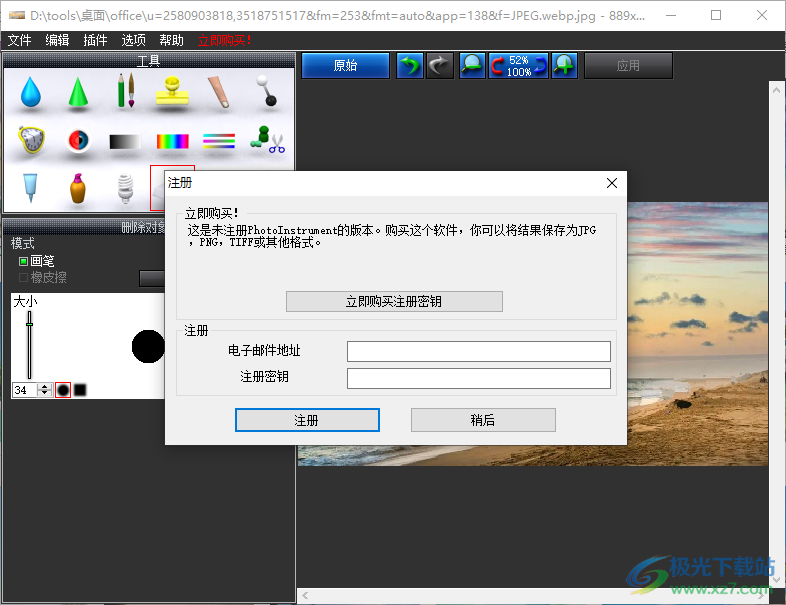Pick the finger Smudge tool
This screenshot has width=786, height=605.
click(x=220, y=92)
